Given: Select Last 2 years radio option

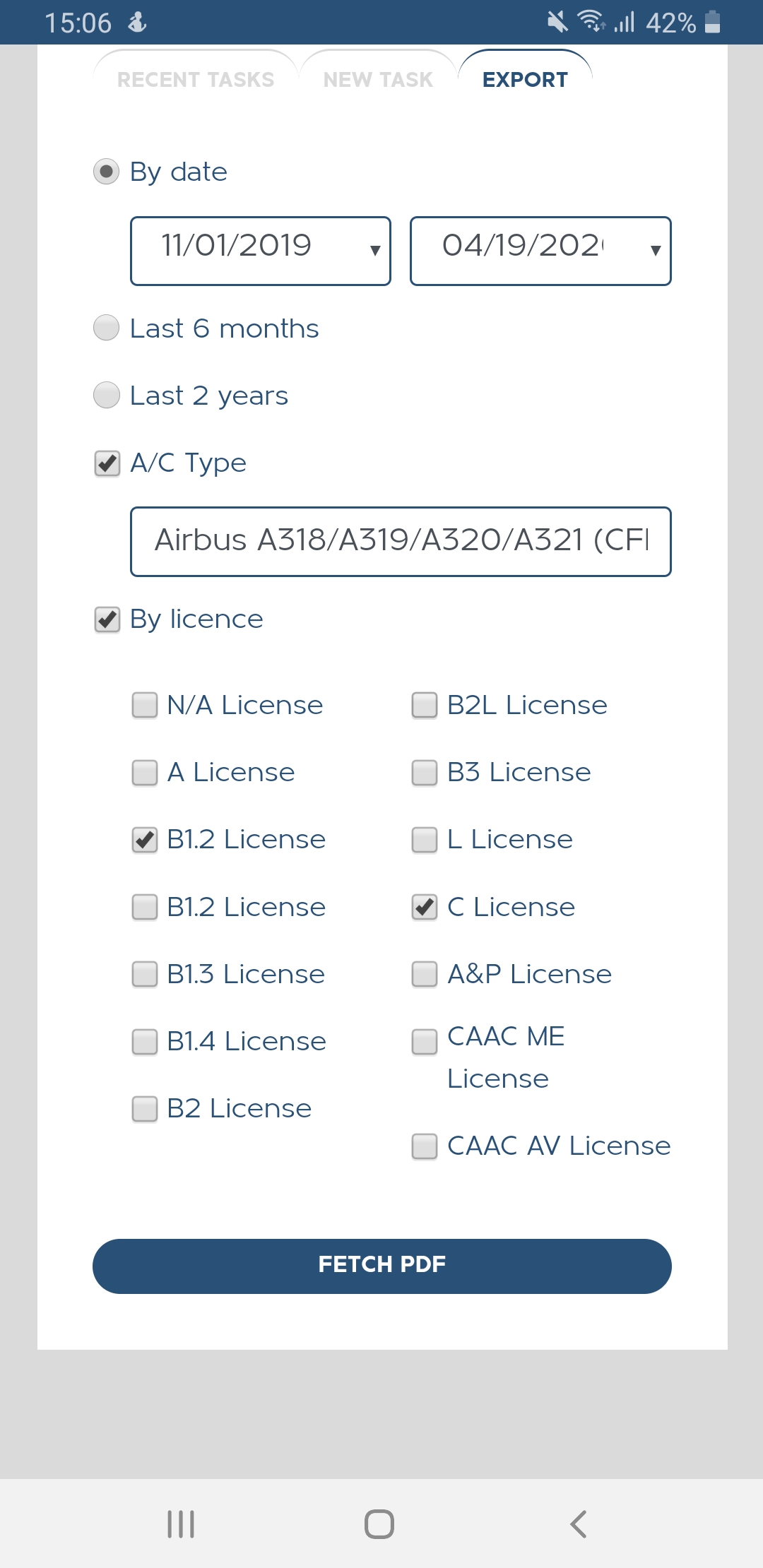Looking at the screenshot, I should pos(107,395).
